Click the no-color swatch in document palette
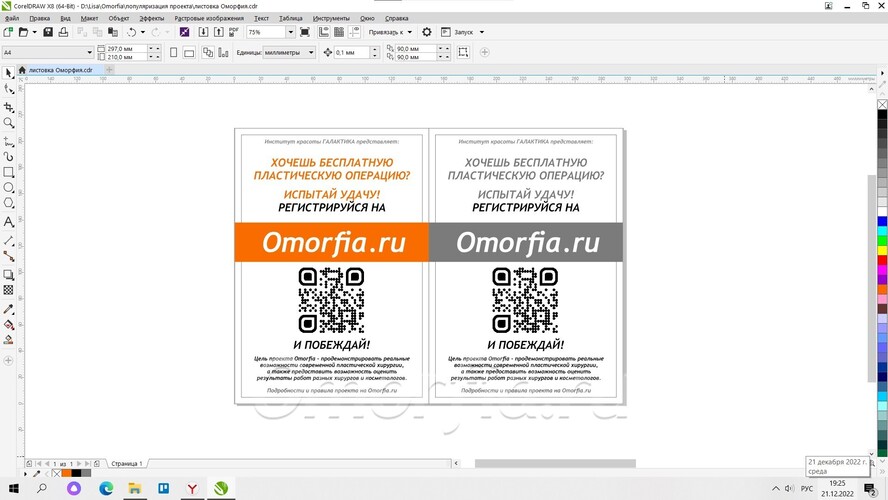 56,473
